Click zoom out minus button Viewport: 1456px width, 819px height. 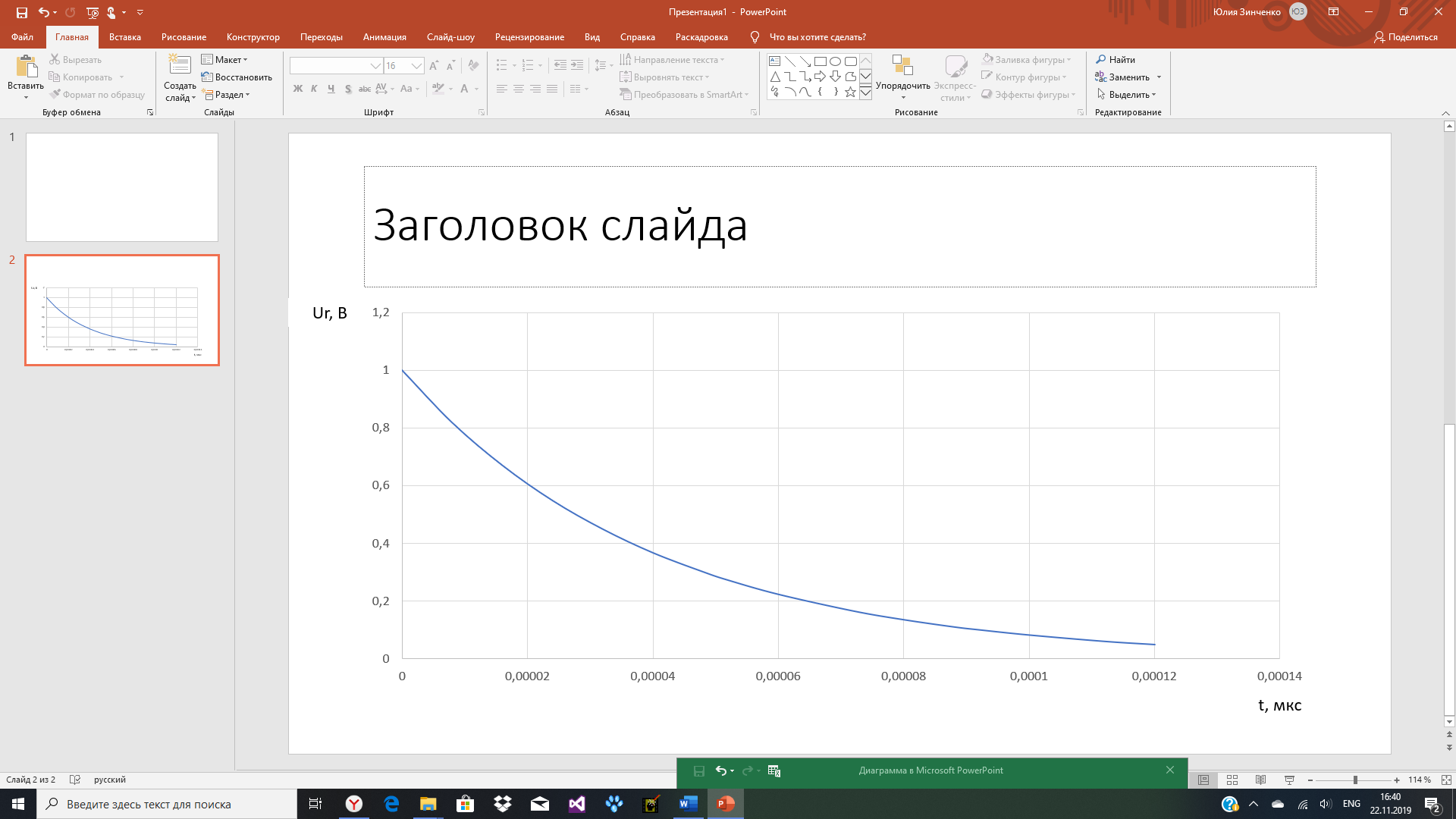[1310, 780]
